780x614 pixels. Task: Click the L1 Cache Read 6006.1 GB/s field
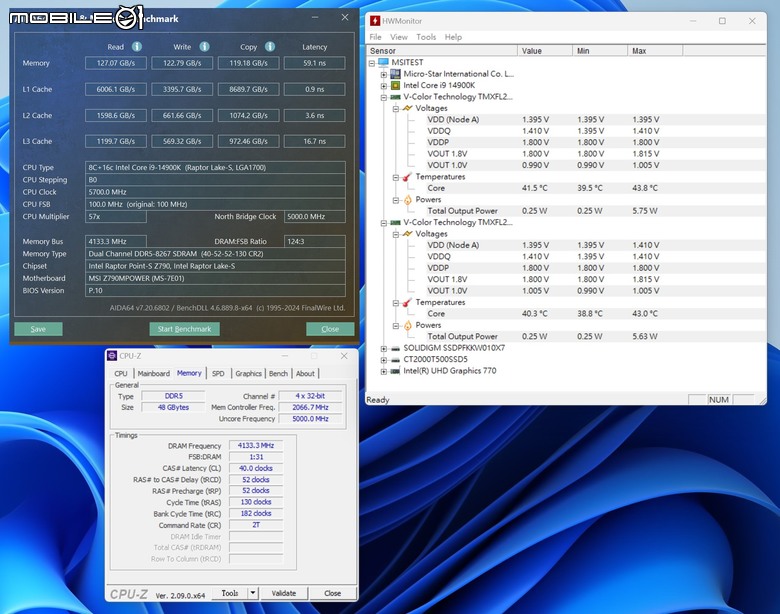click(116, 90)
